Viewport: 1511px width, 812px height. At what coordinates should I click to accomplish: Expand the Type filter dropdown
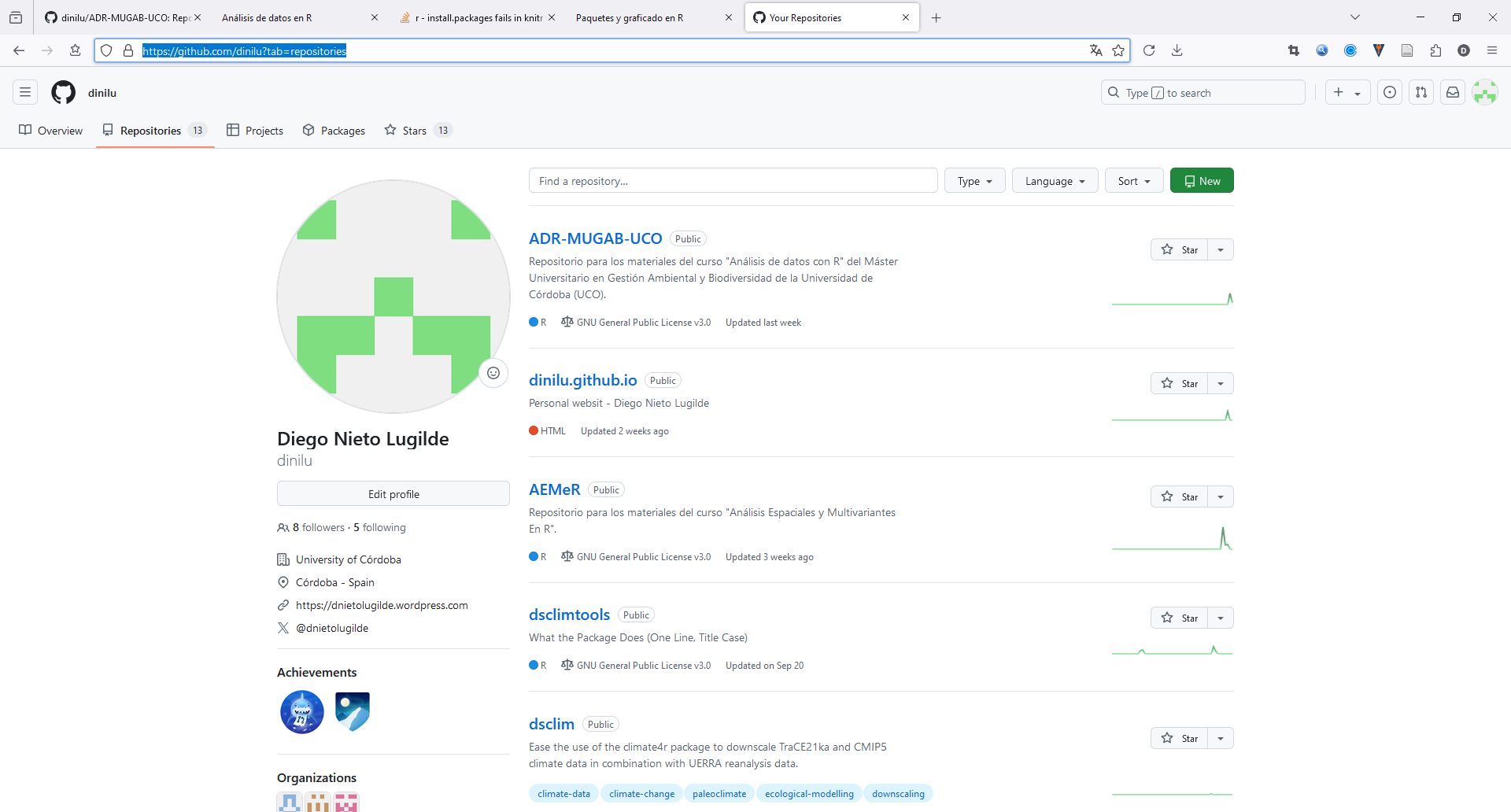tap(974, 181)
